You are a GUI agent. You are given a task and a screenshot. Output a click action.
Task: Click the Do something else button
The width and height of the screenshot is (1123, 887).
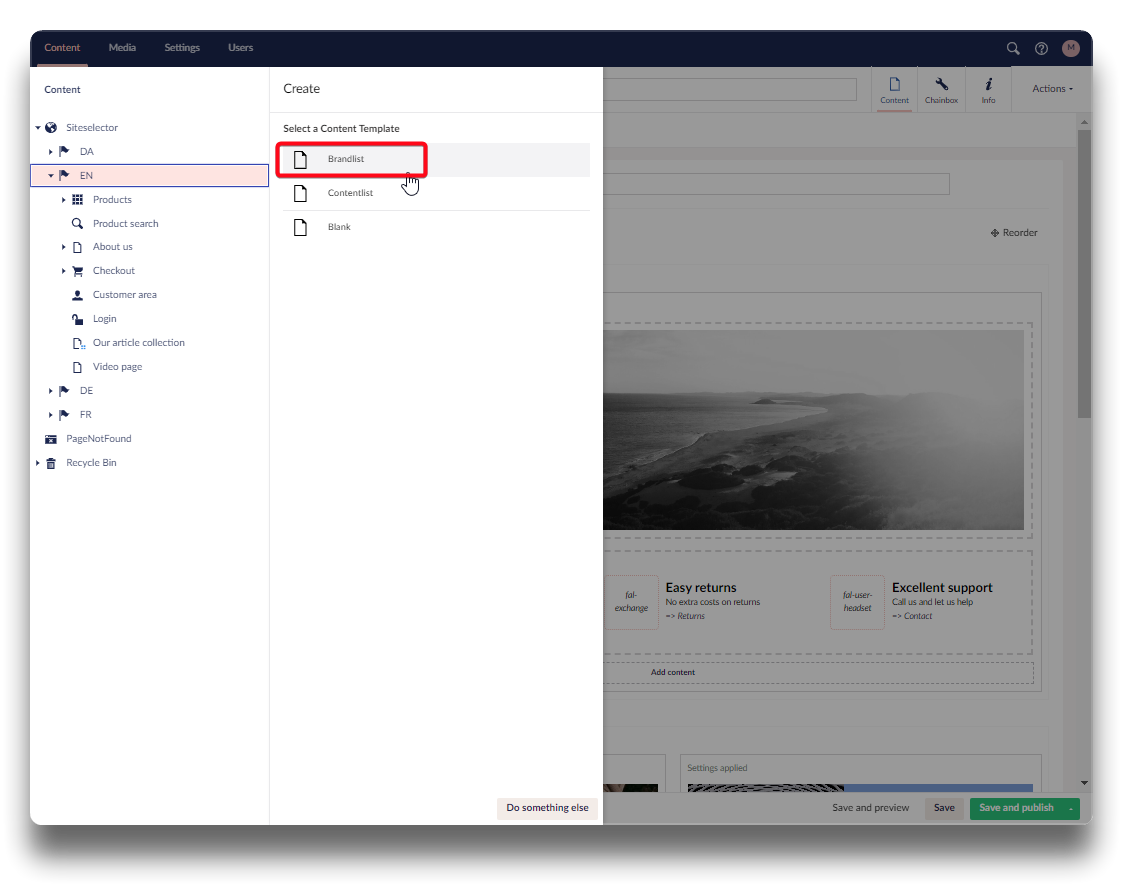[547, 808]
